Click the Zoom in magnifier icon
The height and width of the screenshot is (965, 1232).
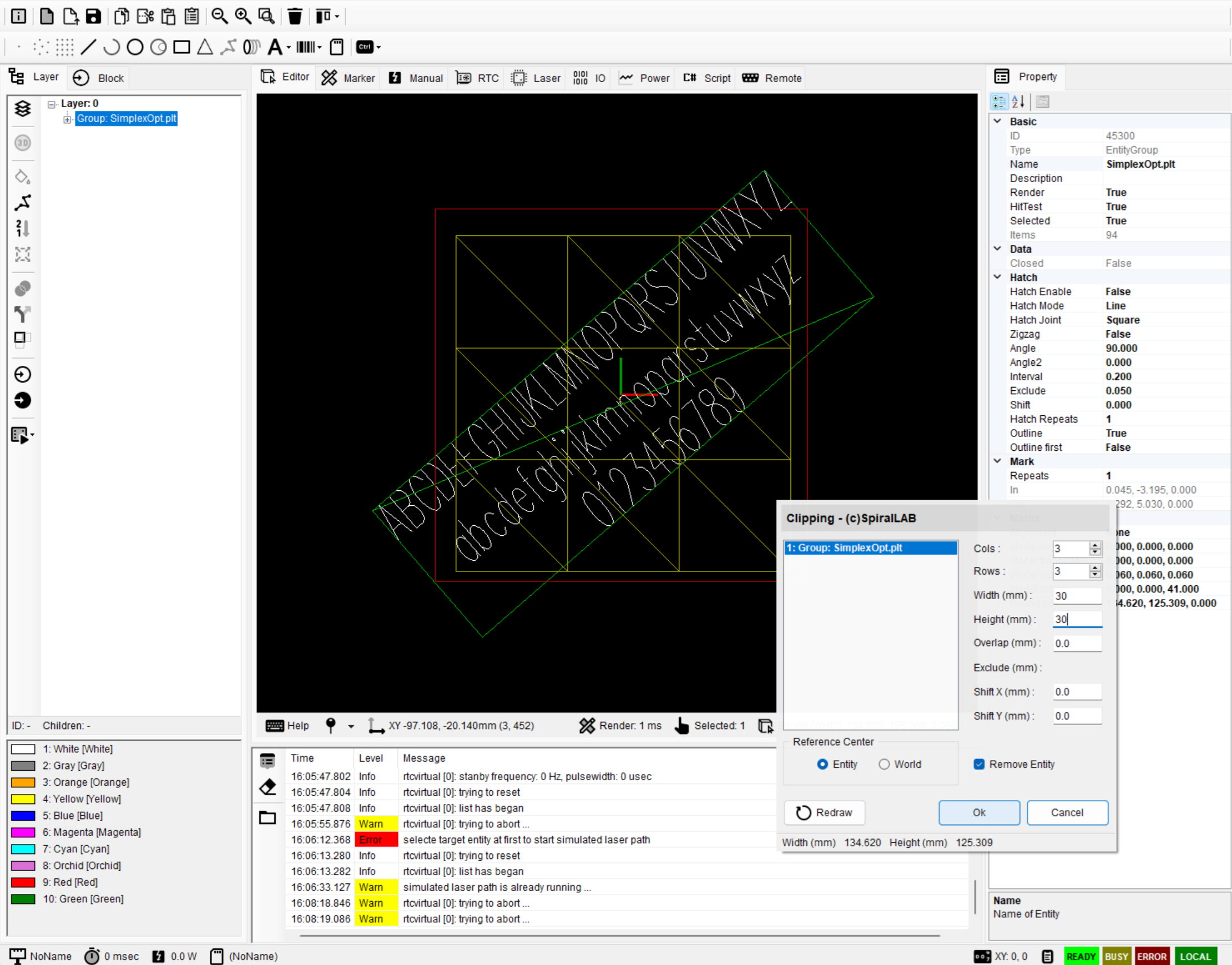click(x=244, y=16)
